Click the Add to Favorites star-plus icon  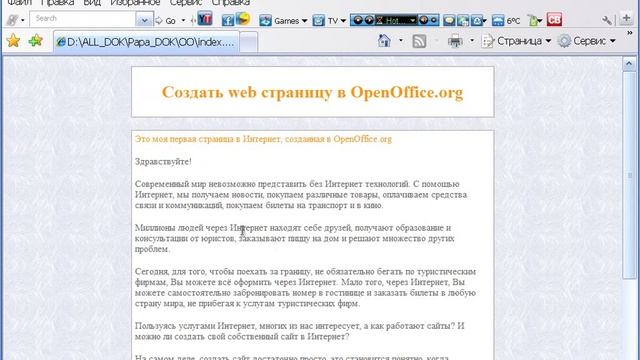[36, 40]
